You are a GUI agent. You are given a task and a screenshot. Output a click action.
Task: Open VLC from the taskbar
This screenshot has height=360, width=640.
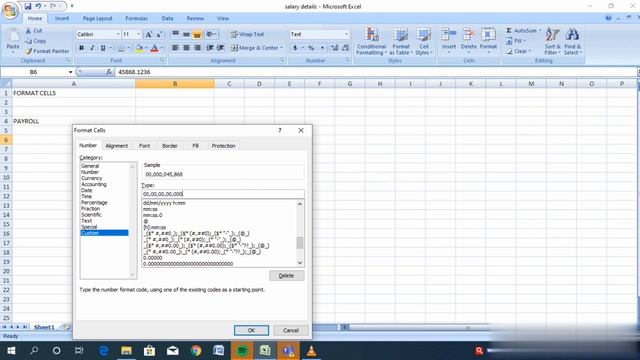312,351
